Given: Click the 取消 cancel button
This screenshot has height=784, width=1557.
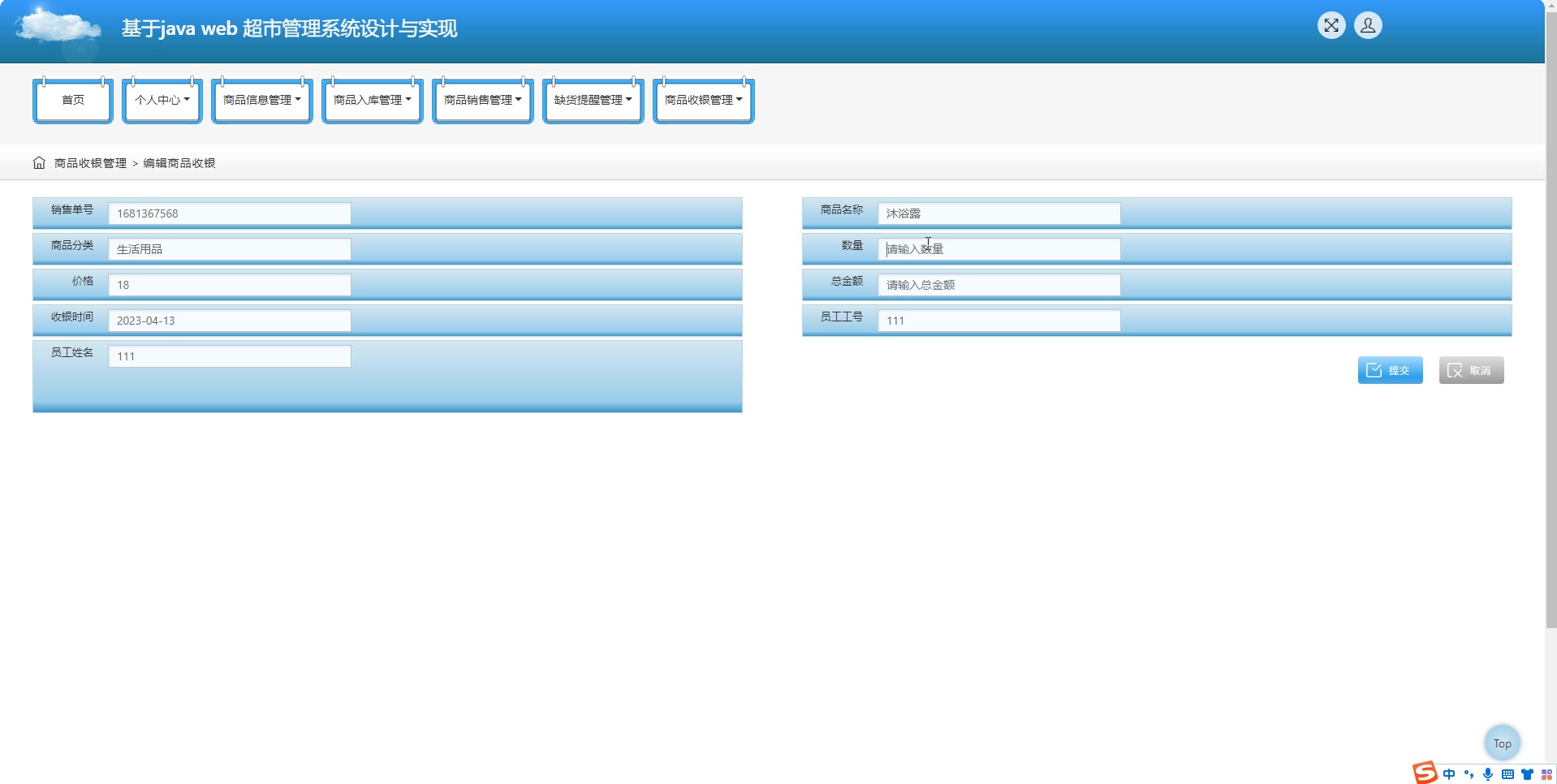Looking at the screenshot, I should tap(1471, 370).
